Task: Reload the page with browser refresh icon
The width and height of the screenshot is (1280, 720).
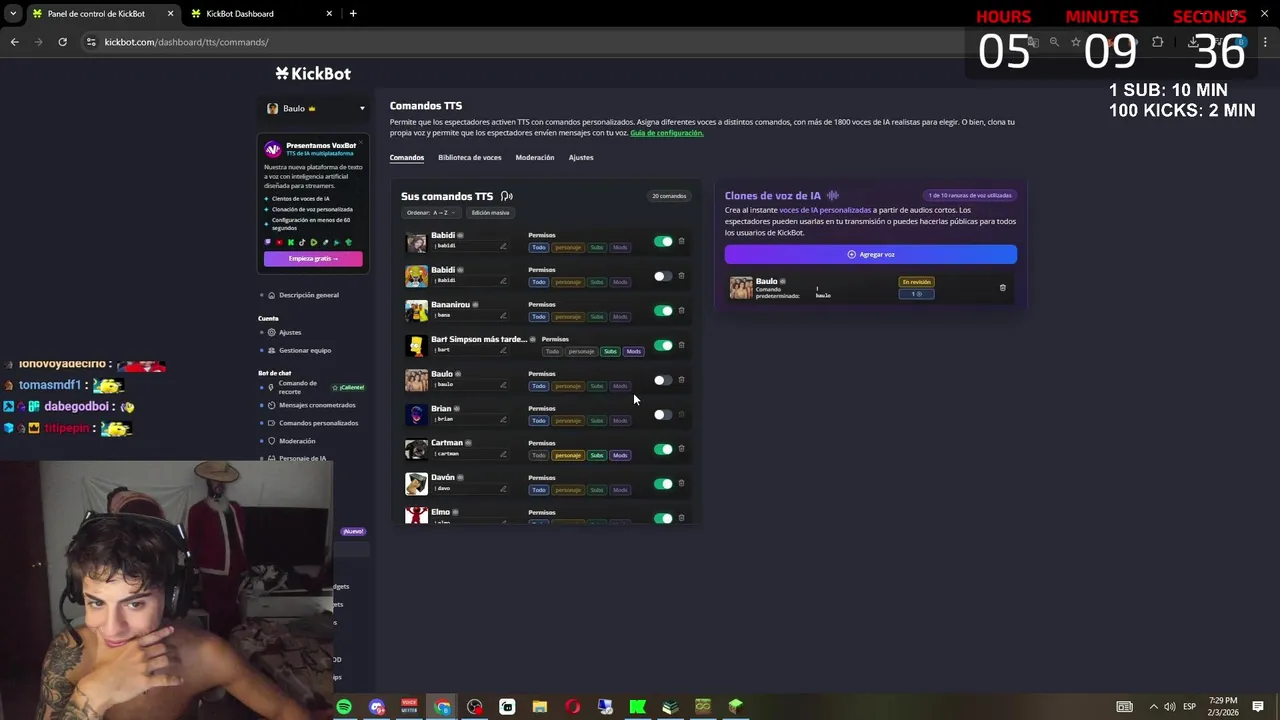Action: (62, 42)
